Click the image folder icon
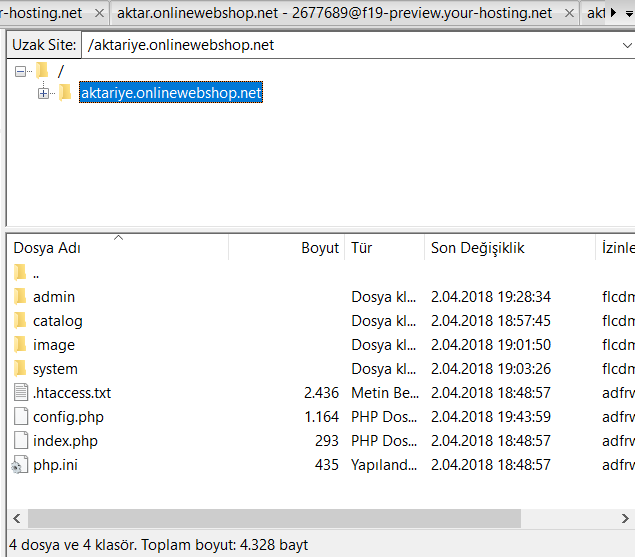The image size is (635, 557). pos(20,345)
